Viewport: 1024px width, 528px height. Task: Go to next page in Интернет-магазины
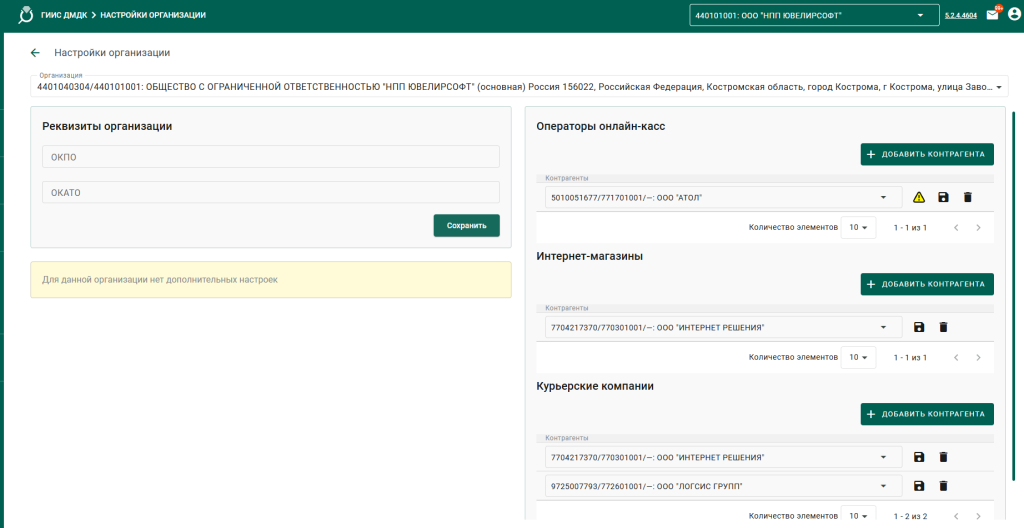pyautogui.click(x=978, y=357)
